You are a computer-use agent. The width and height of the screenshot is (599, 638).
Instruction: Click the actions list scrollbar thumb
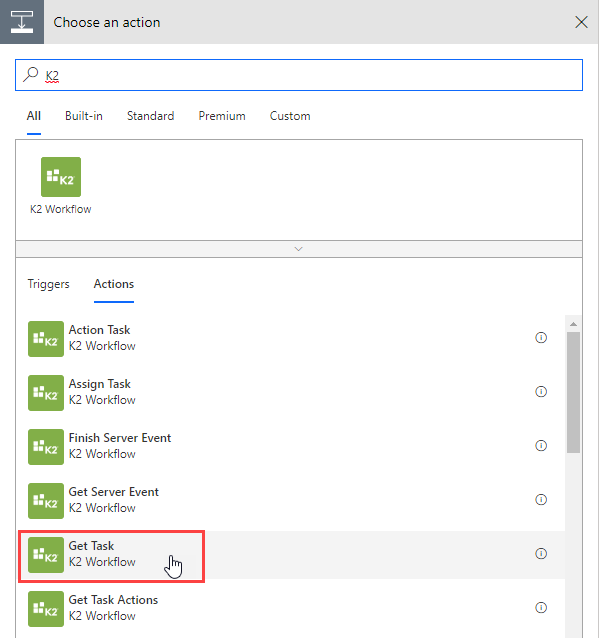573,393
